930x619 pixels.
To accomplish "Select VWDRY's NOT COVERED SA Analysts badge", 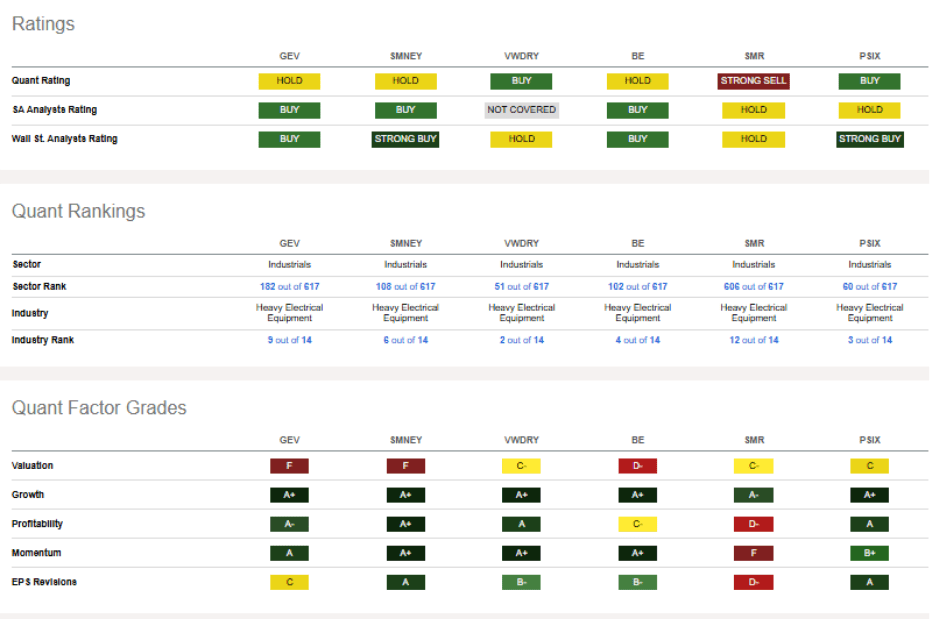I will click(521, 110).
